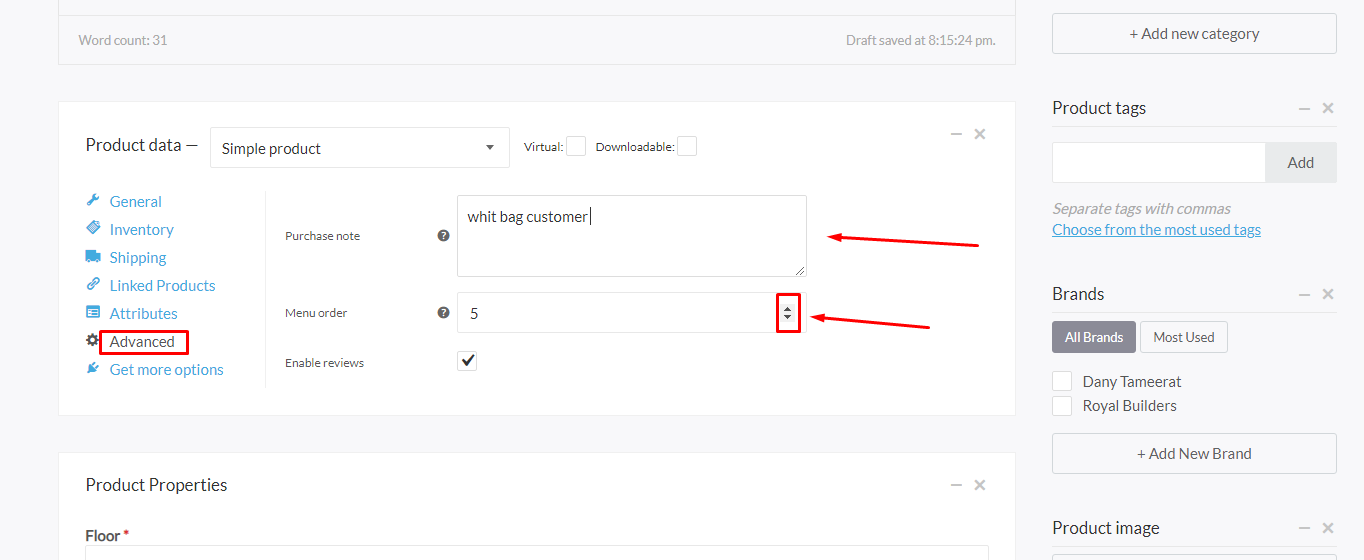Click the wrench icon beside General

pyautogui.click(x=93, y=201)
